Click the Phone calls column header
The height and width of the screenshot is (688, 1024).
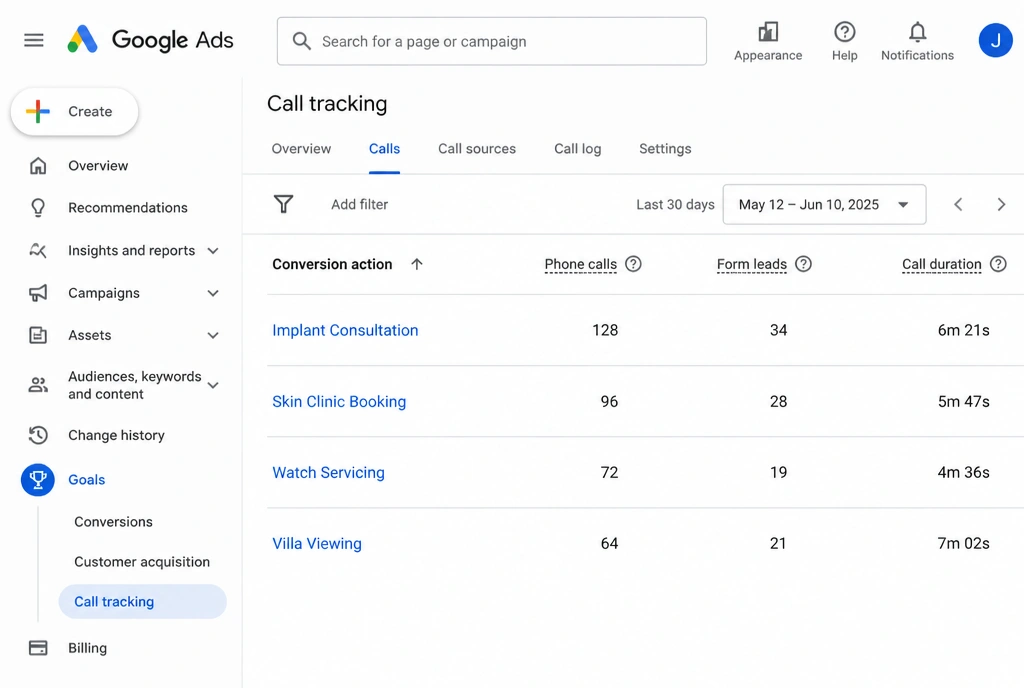(x=581, y=264)
